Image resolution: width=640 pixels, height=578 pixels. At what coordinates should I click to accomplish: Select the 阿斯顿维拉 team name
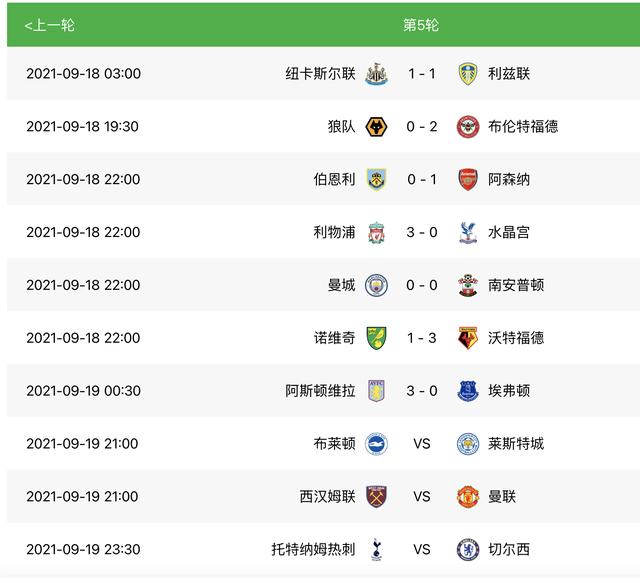point(320,391)
